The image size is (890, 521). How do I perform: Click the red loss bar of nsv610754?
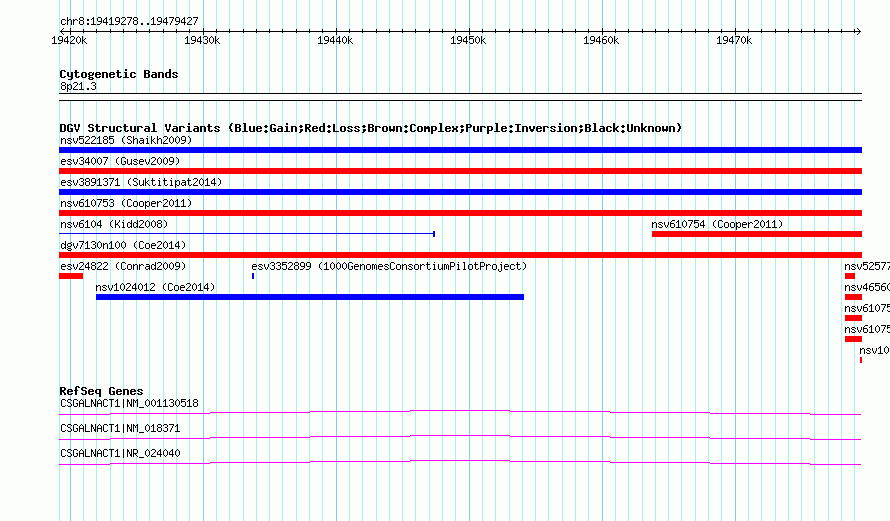(757, 234)
